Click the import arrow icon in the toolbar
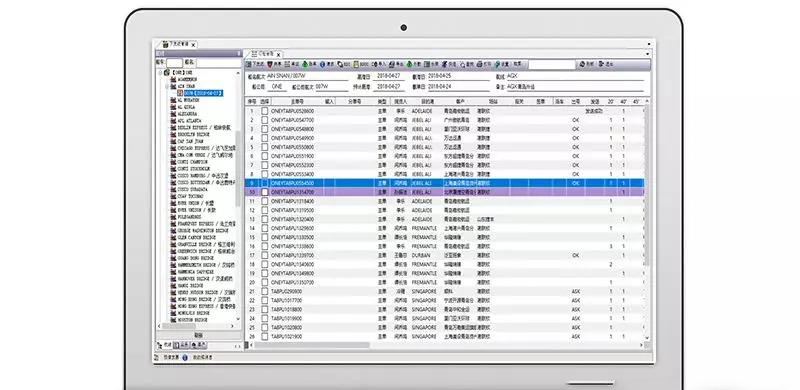 [x=374, y=64]
